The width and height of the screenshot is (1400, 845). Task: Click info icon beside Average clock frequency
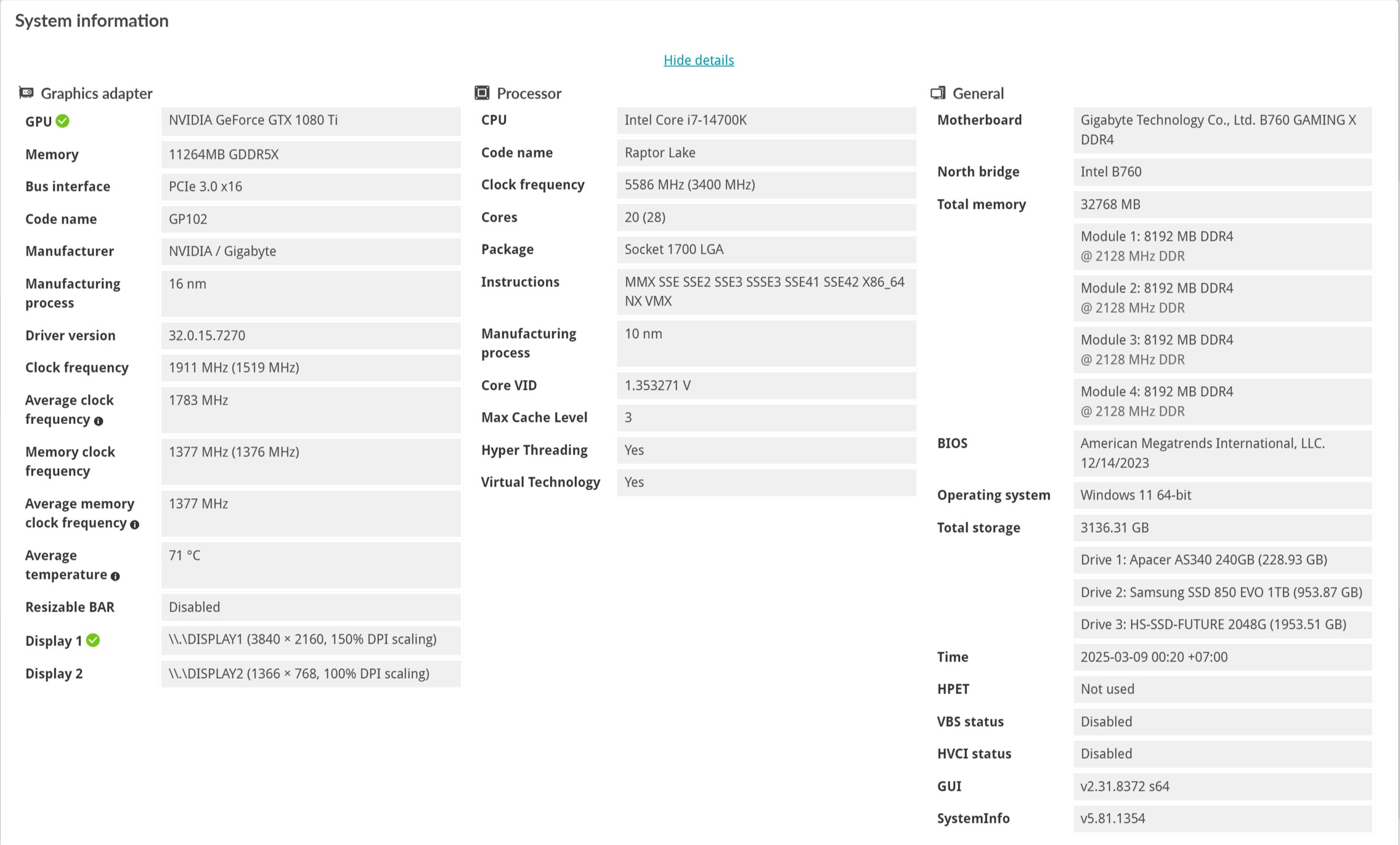coord(99,421)
